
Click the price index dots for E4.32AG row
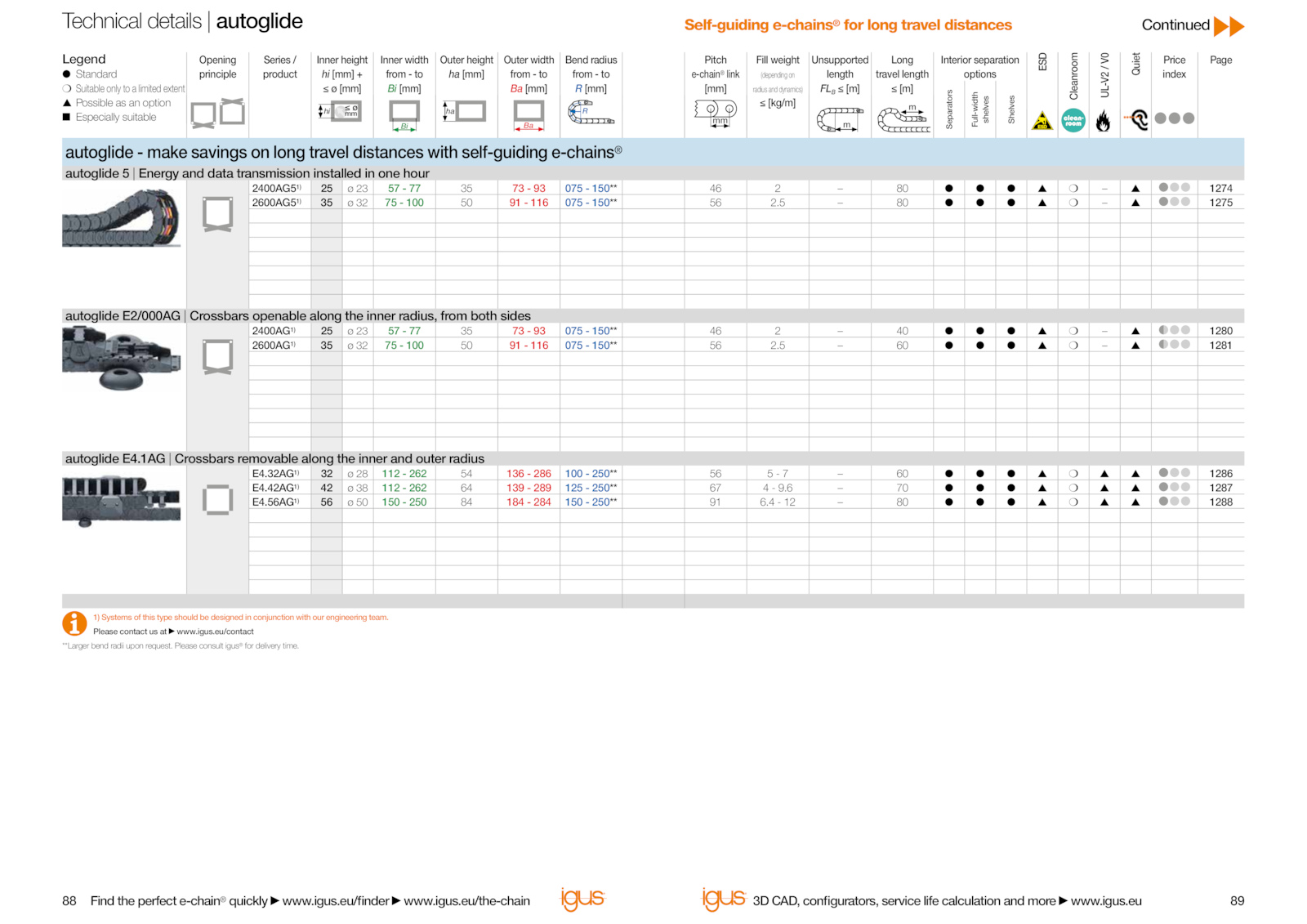tap(1174, 473)
